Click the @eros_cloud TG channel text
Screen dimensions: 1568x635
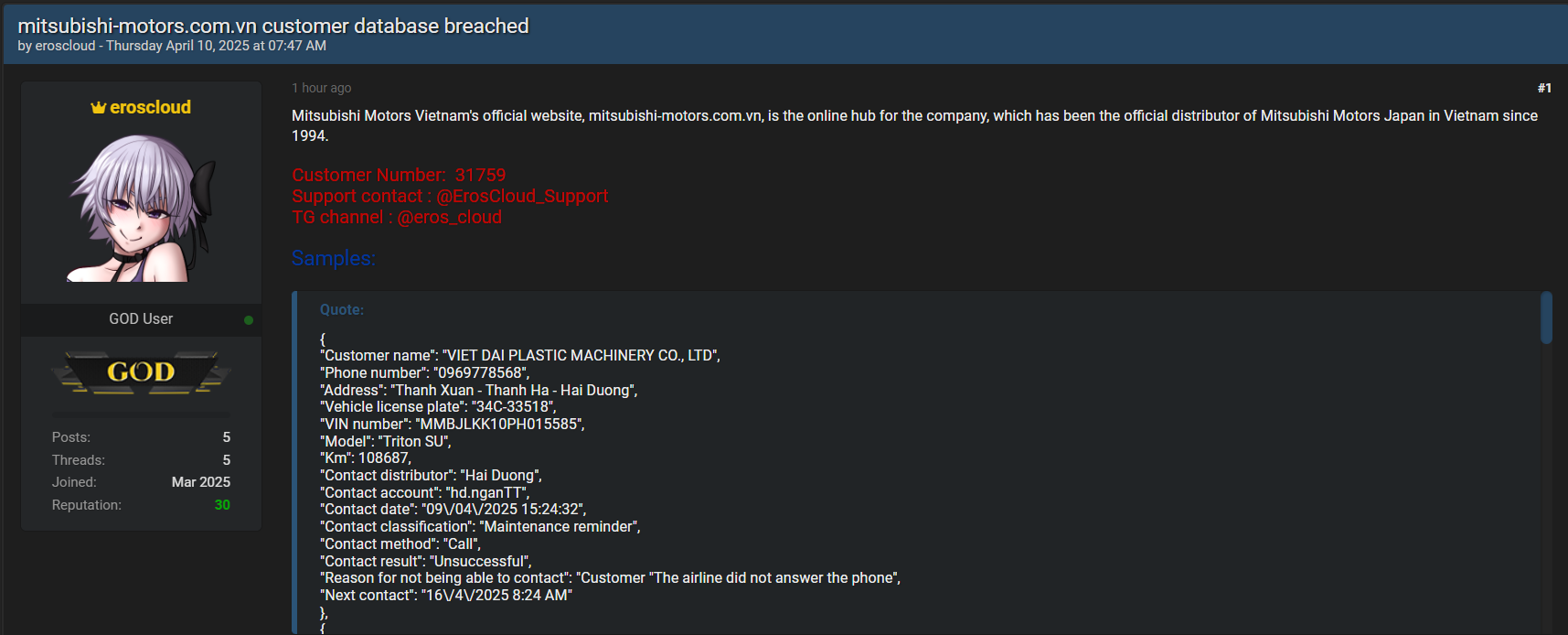450,217
